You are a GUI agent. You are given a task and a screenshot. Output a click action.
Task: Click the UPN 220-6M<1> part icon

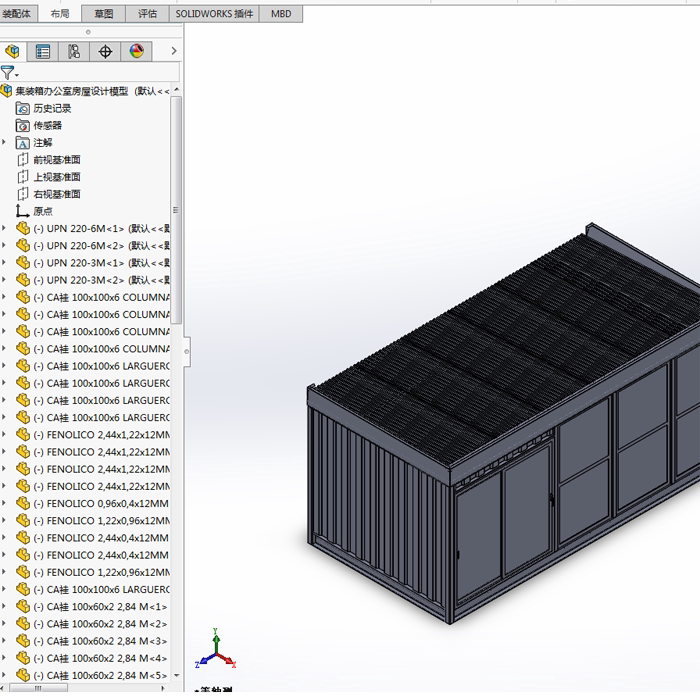tap(23, 229)
